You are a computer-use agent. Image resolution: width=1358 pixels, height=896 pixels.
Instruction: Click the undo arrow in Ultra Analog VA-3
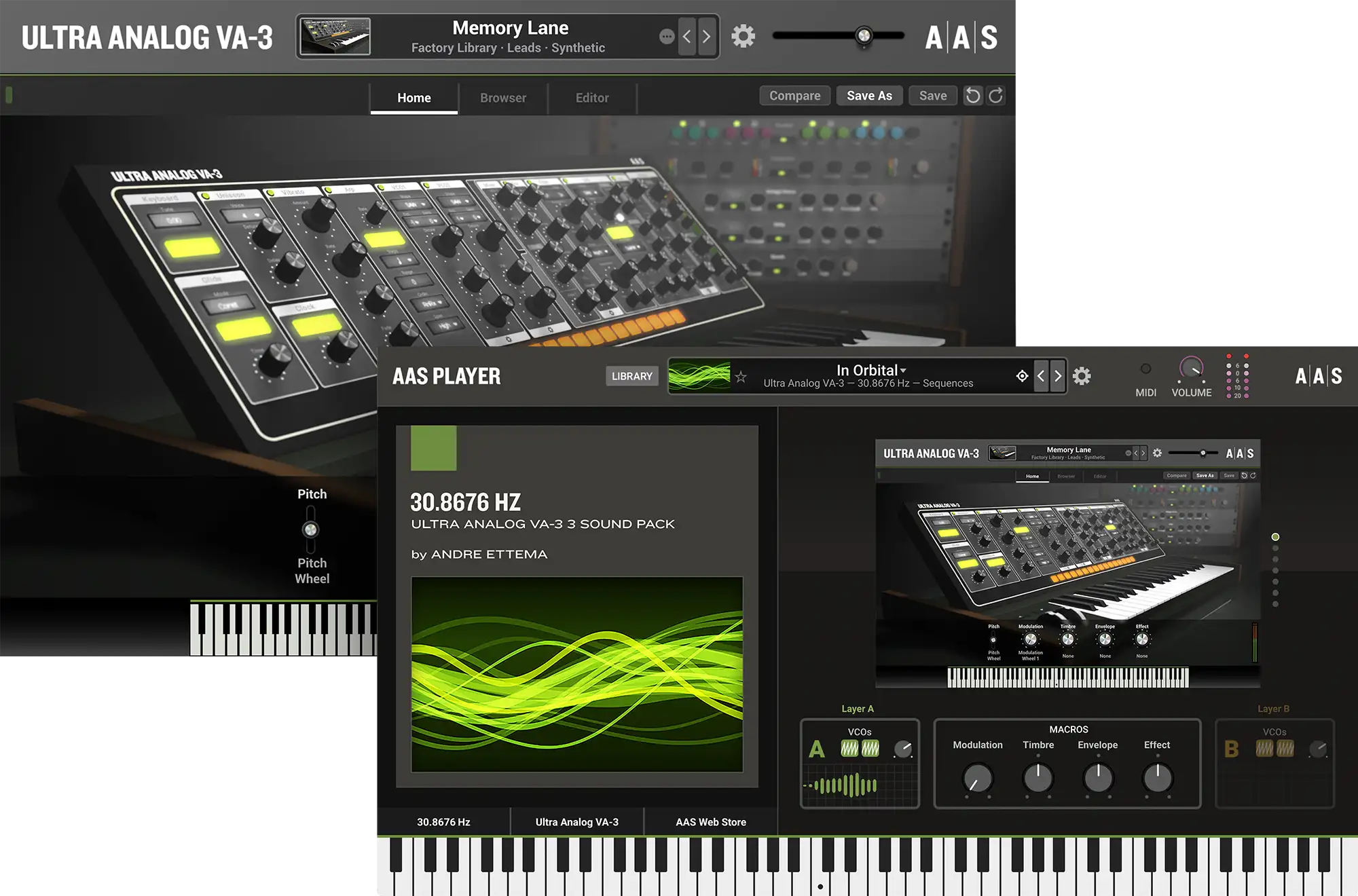click(x=973, y=96)
